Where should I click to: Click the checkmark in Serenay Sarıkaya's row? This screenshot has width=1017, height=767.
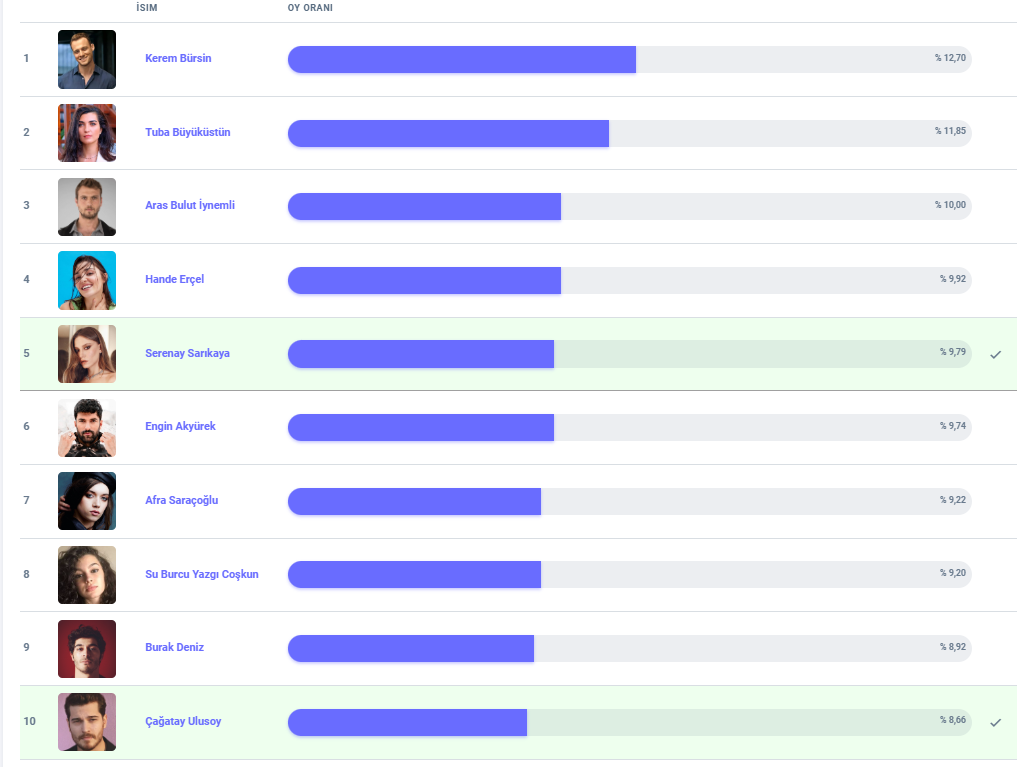[995, 354]
